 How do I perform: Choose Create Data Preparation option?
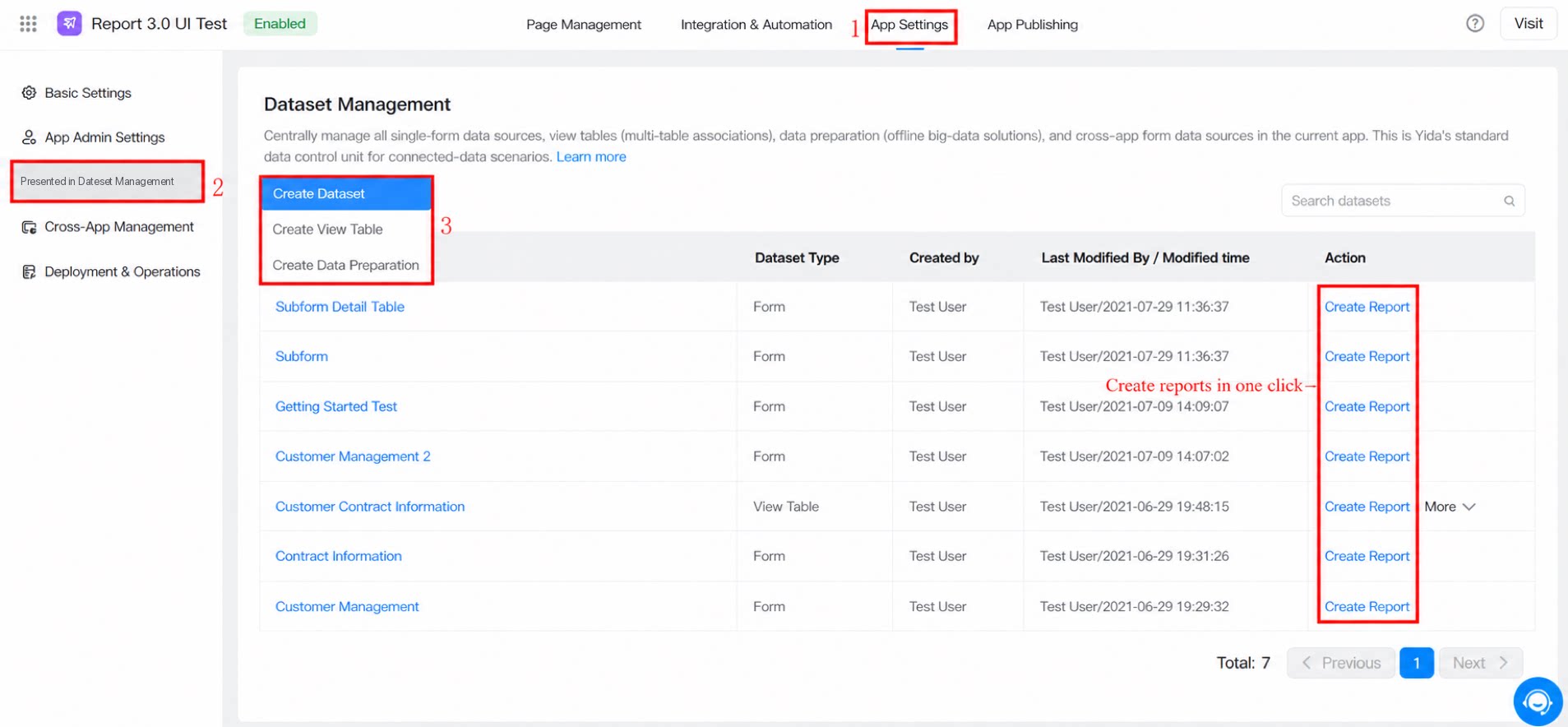pyautogui.click(x=345, y=265)
